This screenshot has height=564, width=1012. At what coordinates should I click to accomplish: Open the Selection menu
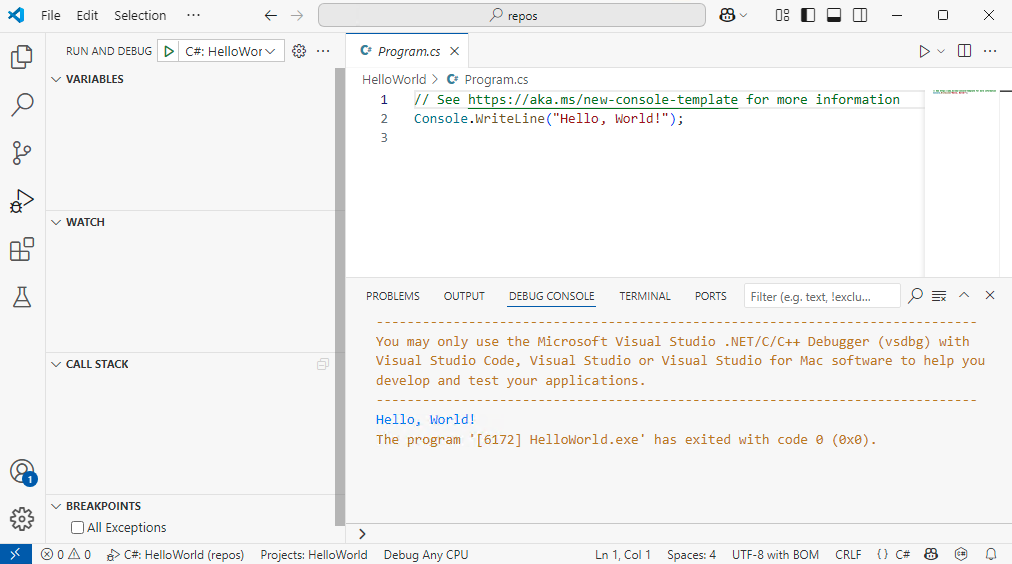point(140,15)
